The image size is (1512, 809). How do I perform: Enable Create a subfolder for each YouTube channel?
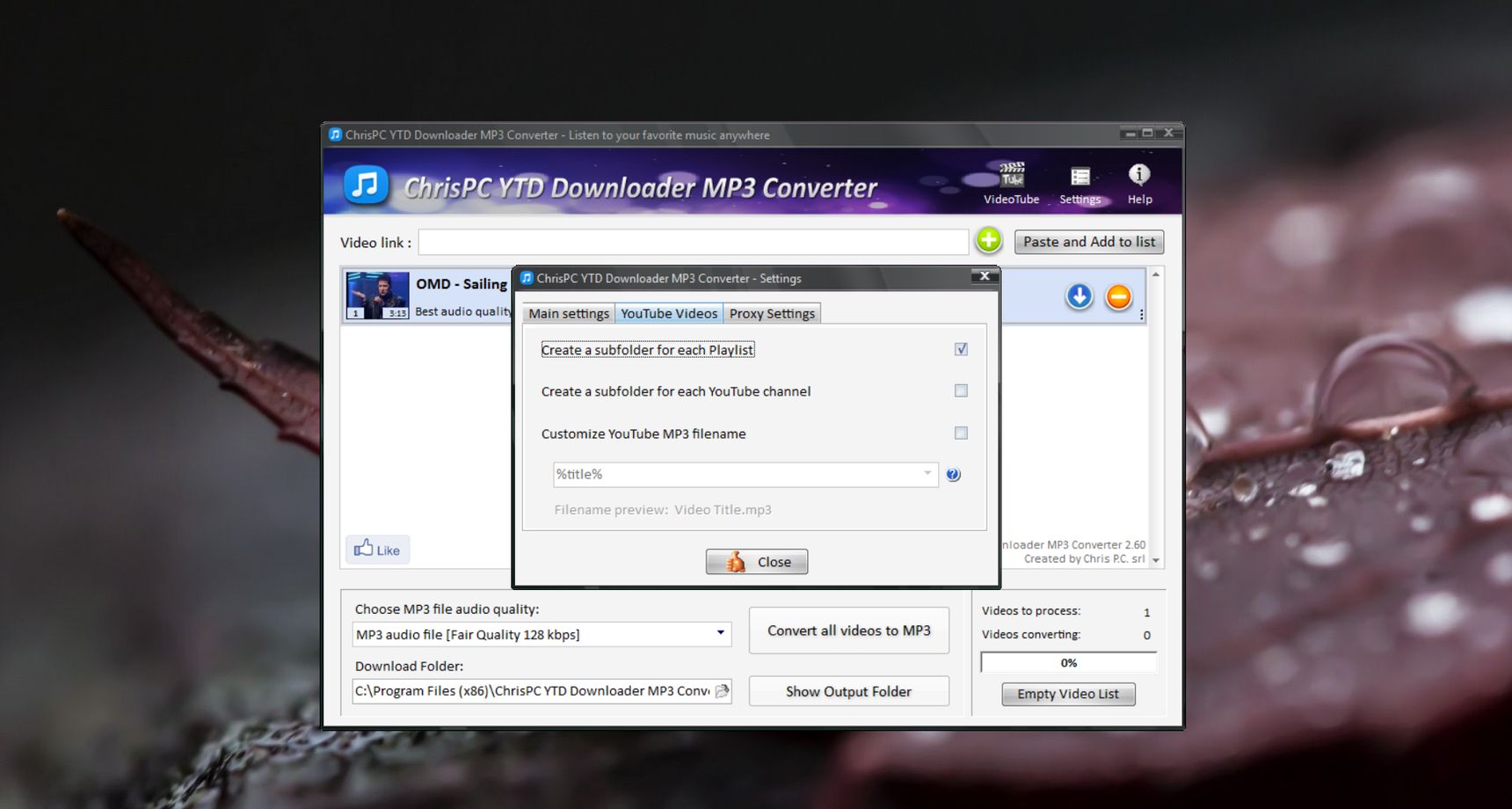961,390
